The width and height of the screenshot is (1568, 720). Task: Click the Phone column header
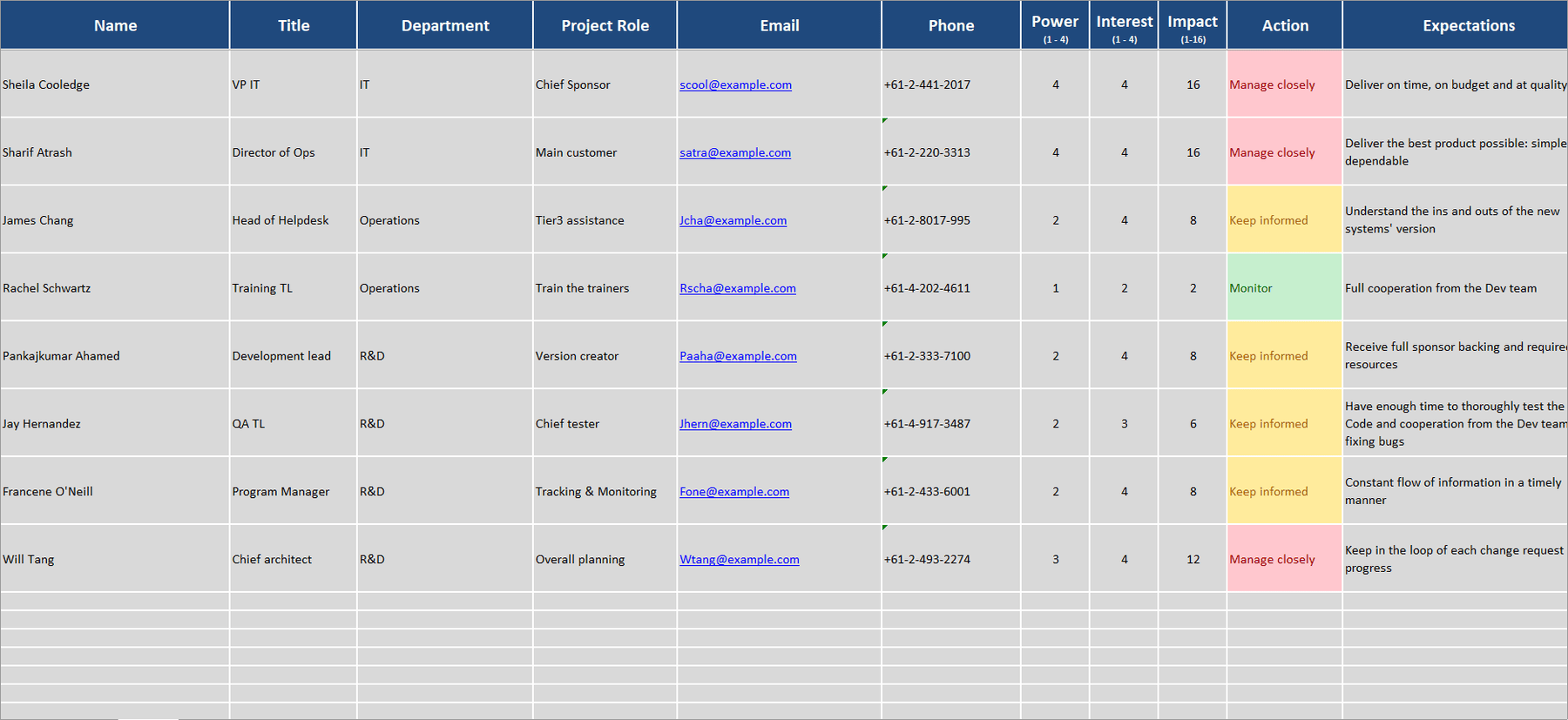(x=951, y=25)
